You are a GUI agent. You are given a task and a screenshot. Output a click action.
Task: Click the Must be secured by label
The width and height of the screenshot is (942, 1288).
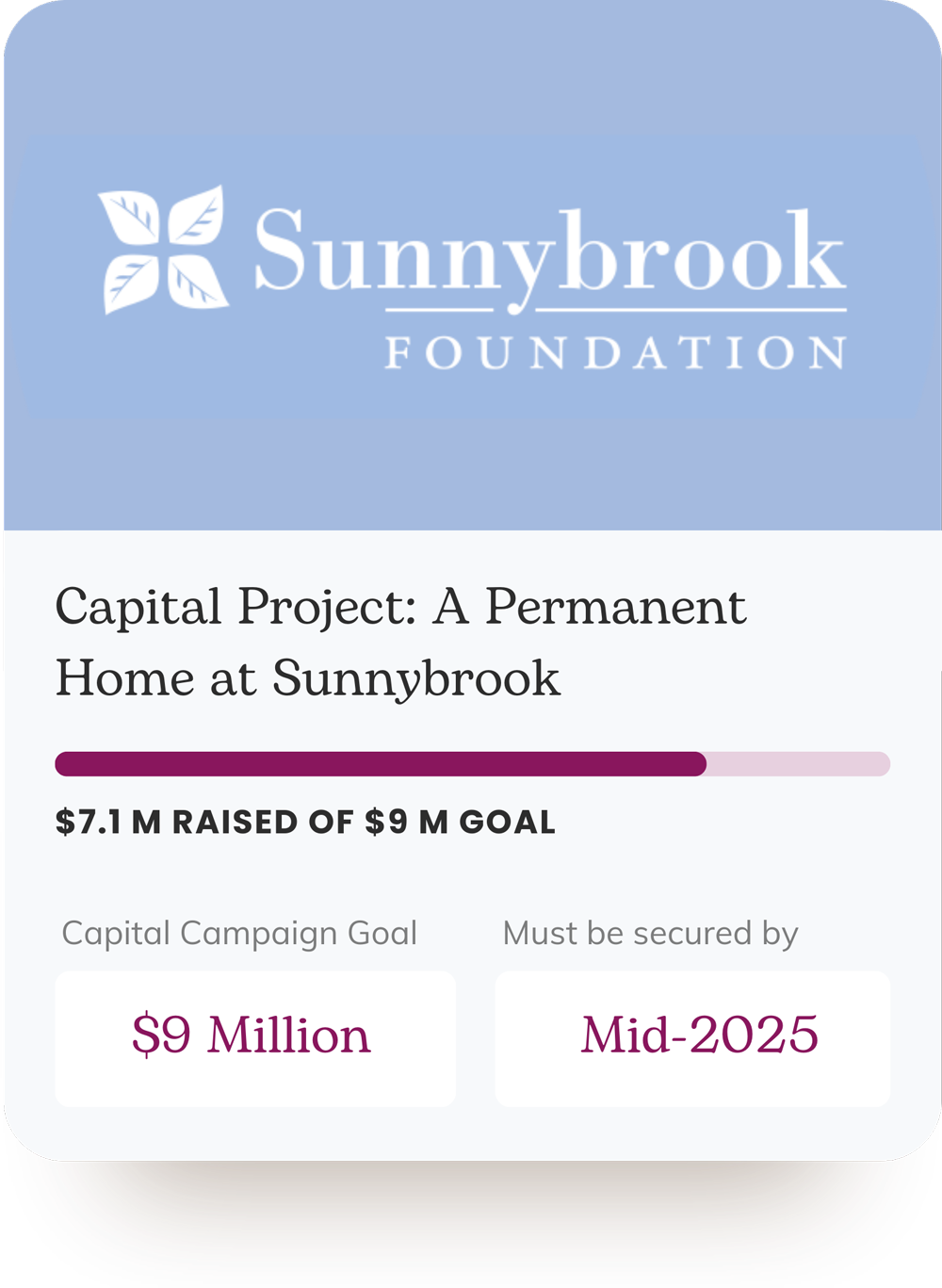tap(650, 934)
